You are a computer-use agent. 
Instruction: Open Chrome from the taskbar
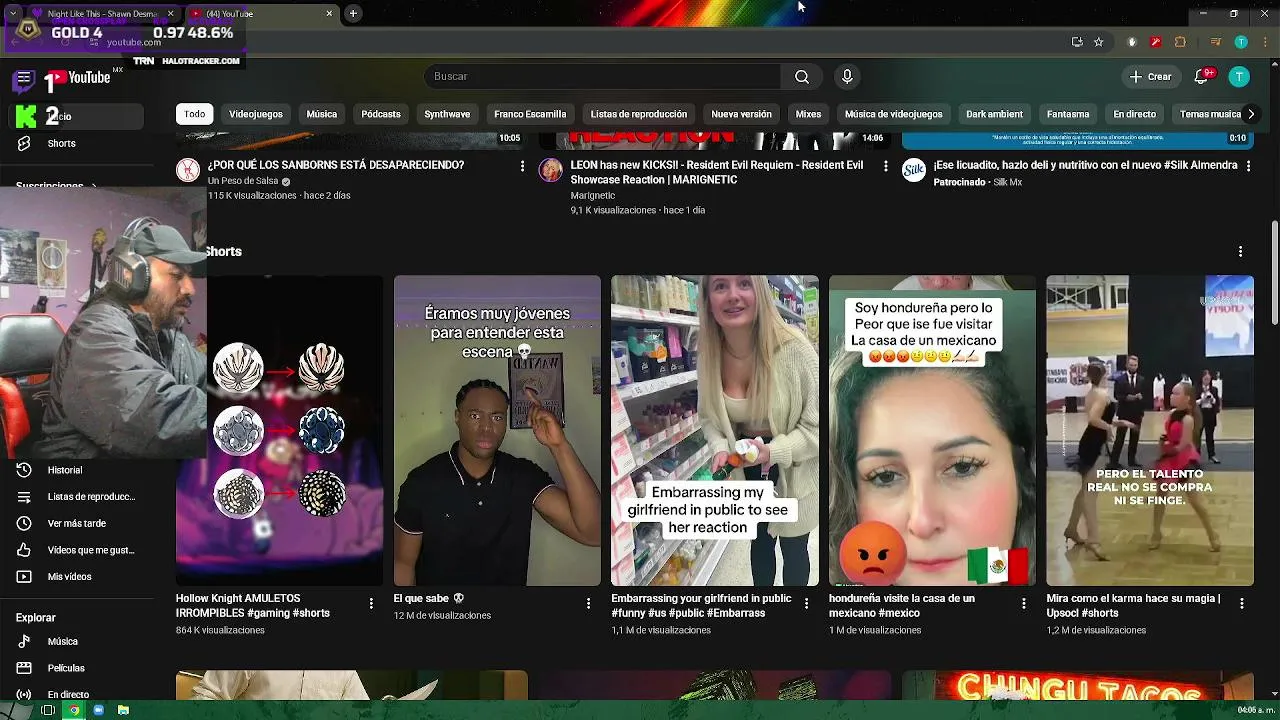73,710
